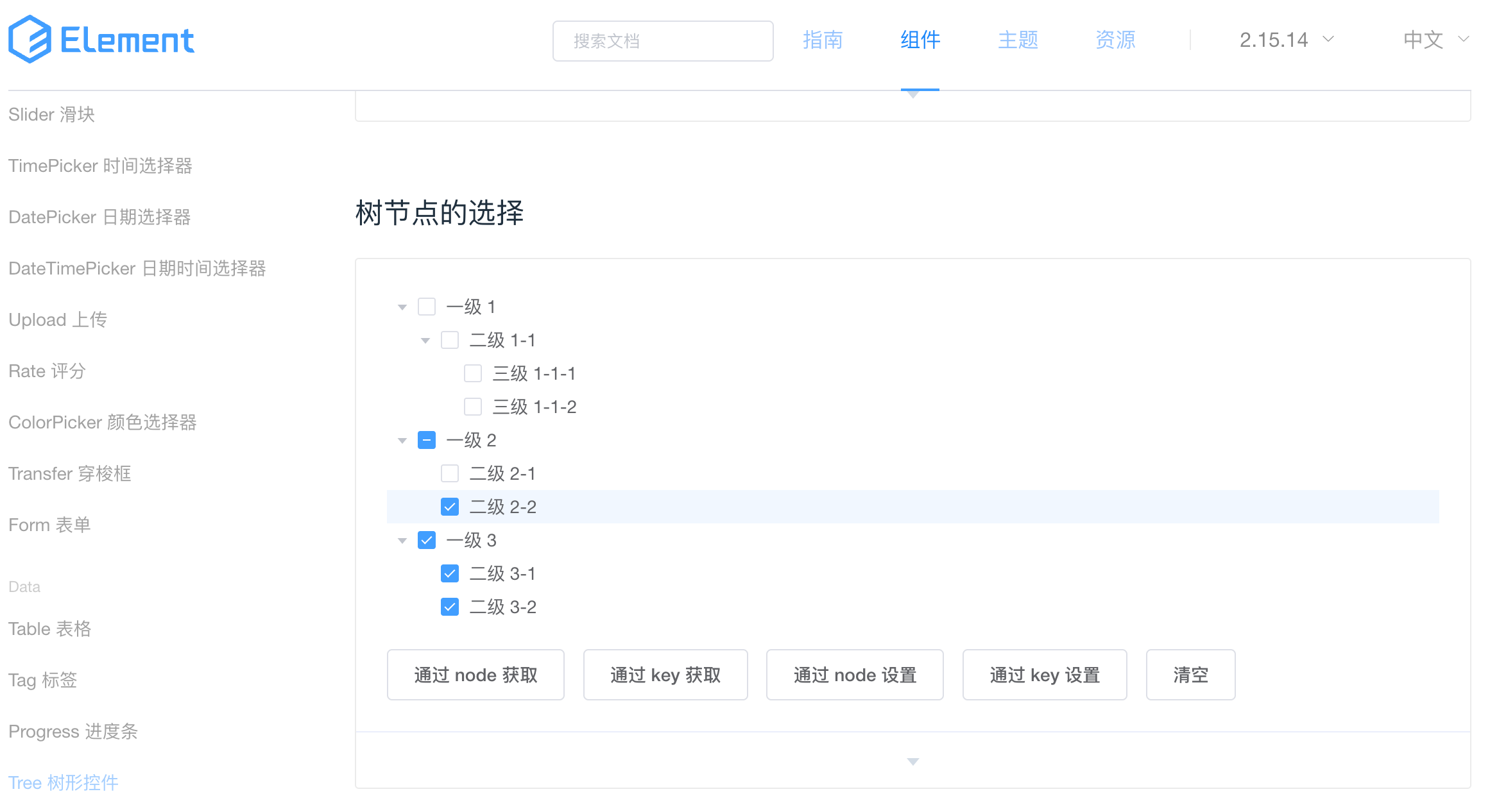Collapse the 二级 1-1 node arrow
Screen dimensions: 1490x812
pos(425,341)
